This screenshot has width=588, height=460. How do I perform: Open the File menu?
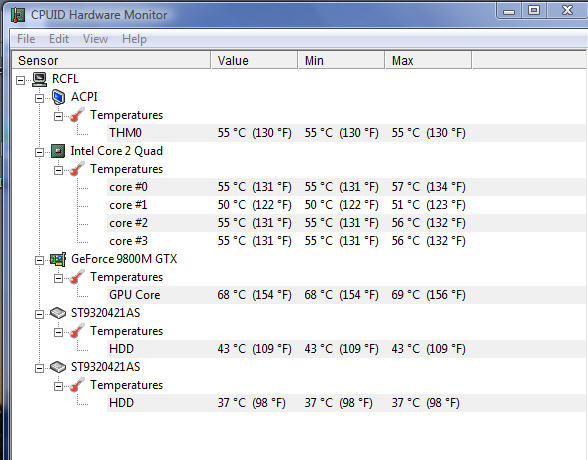26,39
